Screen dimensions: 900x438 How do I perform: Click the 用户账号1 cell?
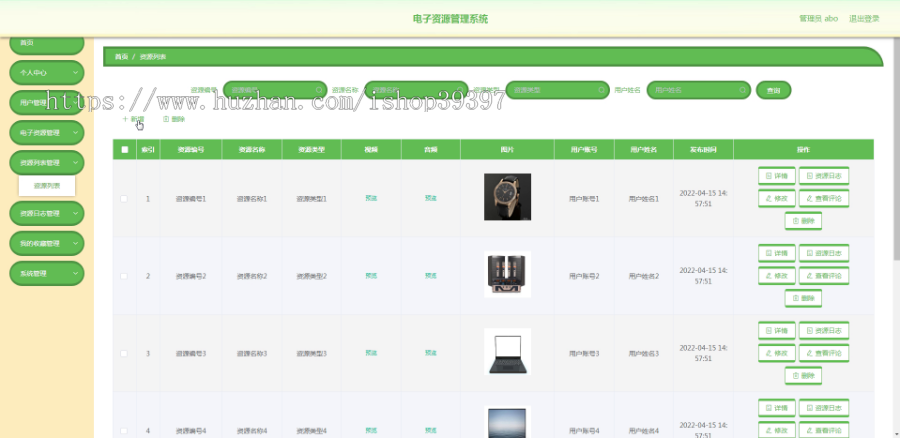pos(584,199)
